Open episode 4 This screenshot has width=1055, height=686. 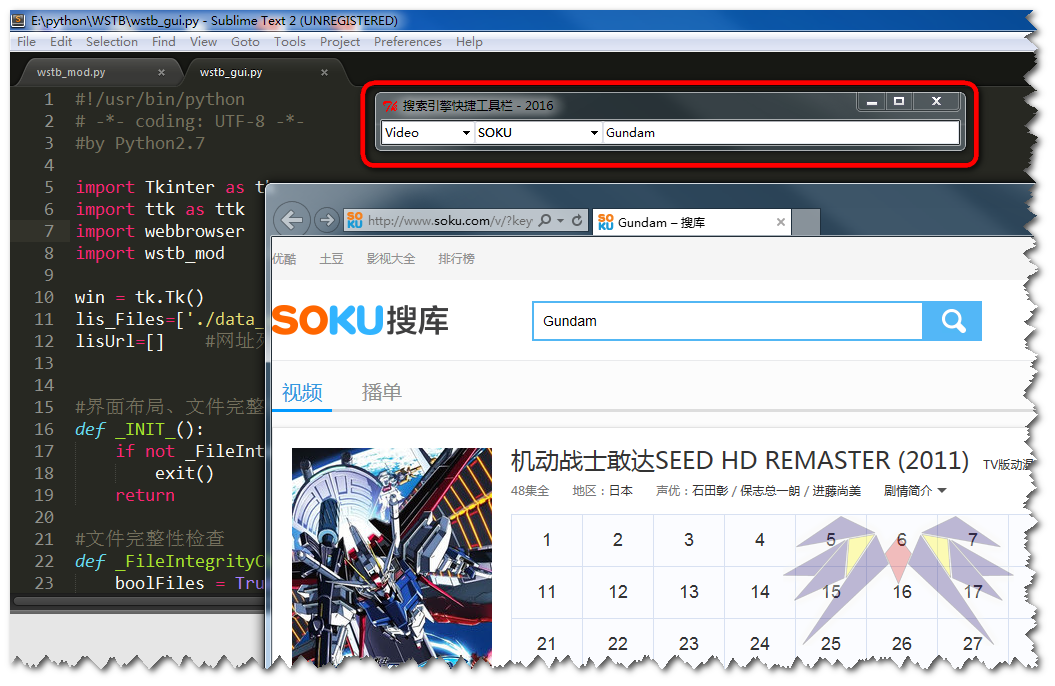point(760,540)
